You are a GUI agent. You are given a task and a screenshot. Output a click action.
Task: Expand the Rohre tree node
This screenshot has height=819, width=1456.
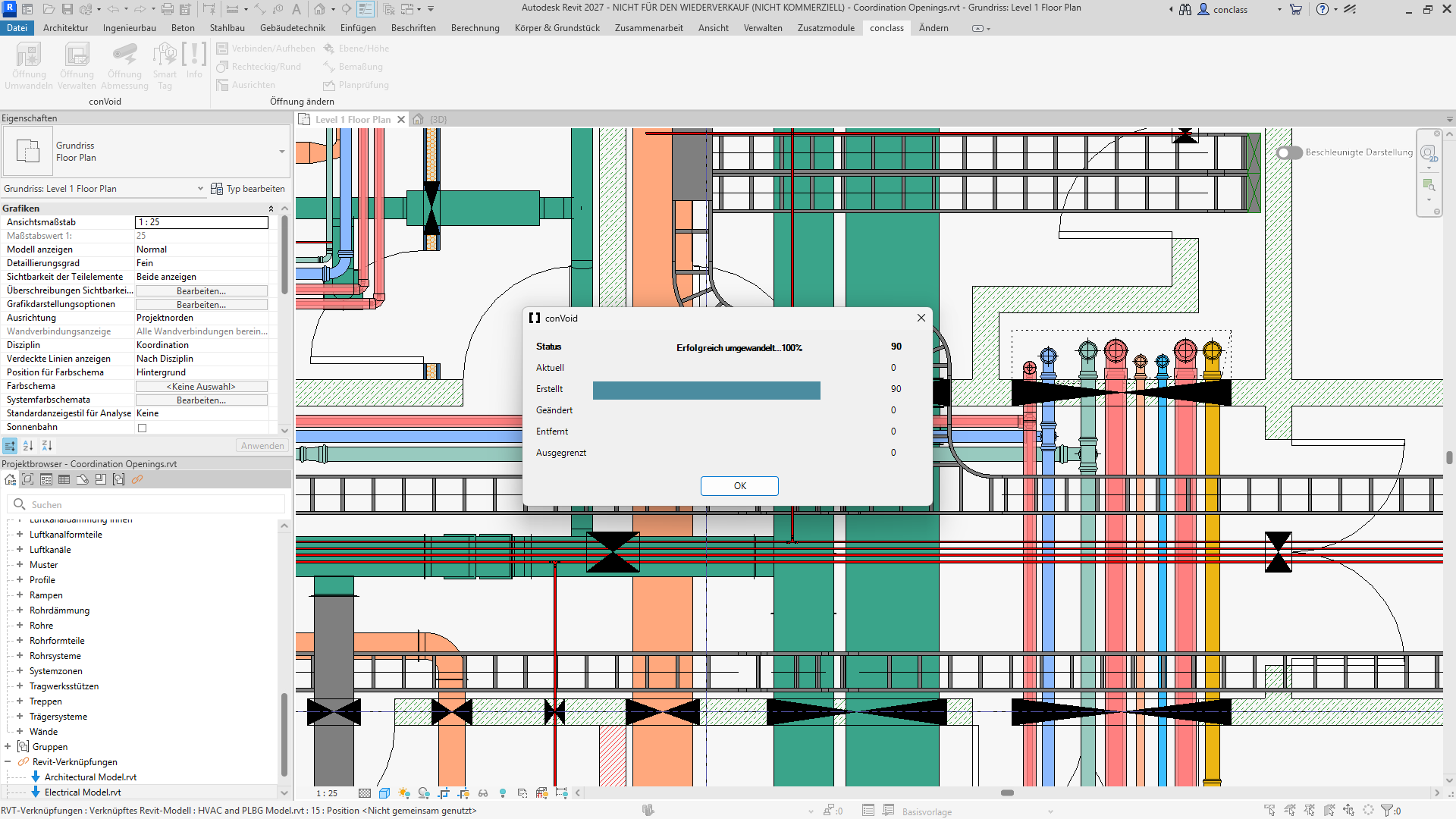pos(20,626)
